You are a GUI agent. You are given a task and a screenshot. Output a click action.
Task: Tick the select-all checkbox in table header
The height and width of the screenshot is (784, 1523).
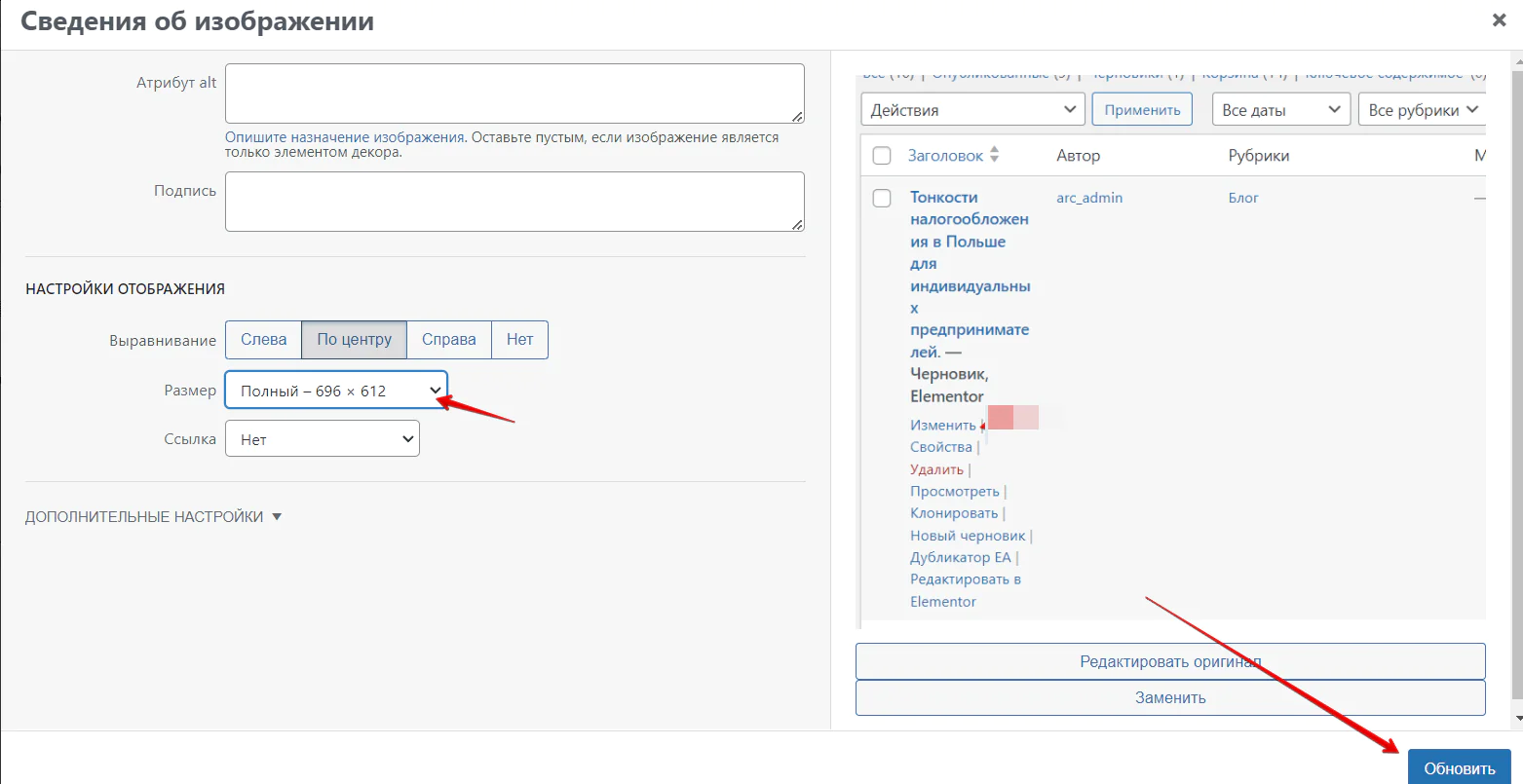(882, 156)
